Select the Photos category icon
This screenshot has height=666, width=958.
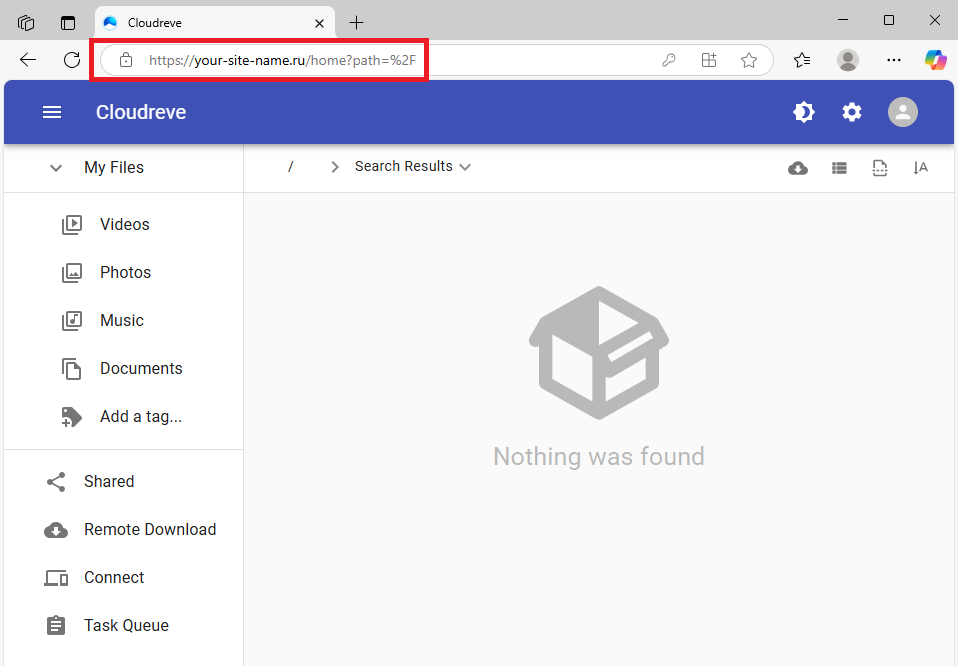click(71, 273)
